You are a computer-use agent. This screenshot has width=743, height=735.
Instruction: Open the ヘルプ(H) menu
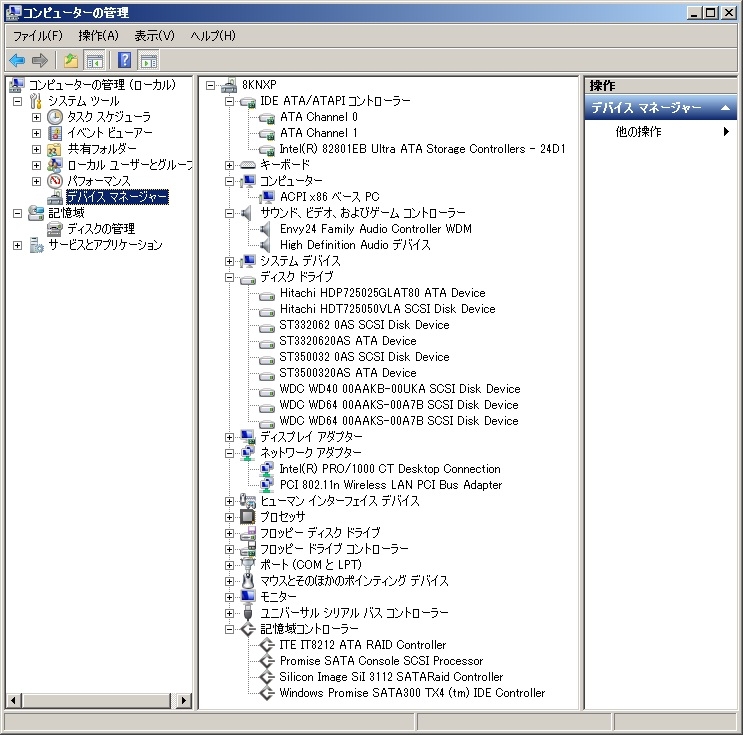coord(212,36)
